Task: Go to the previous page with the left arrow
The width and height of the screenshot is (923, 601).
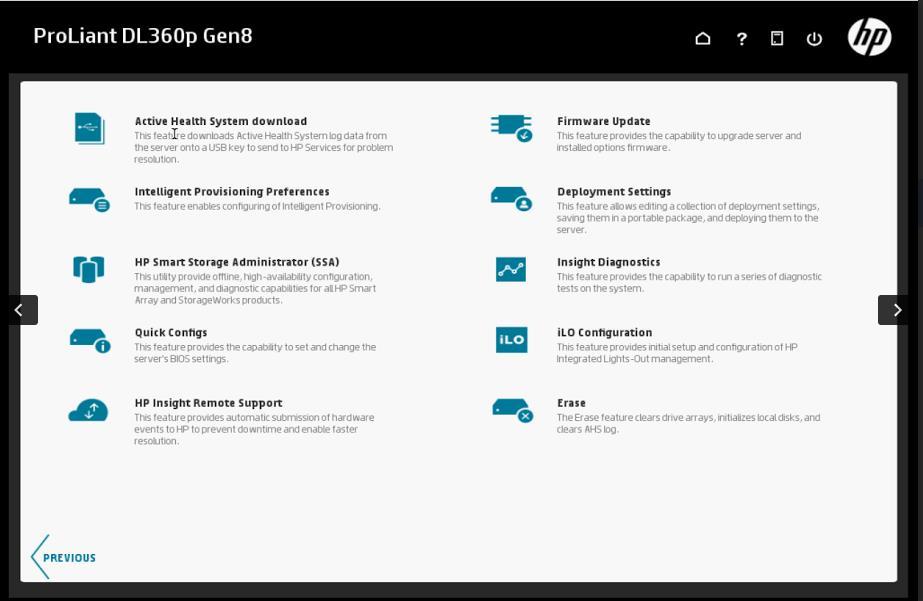Action: [22, 310]
